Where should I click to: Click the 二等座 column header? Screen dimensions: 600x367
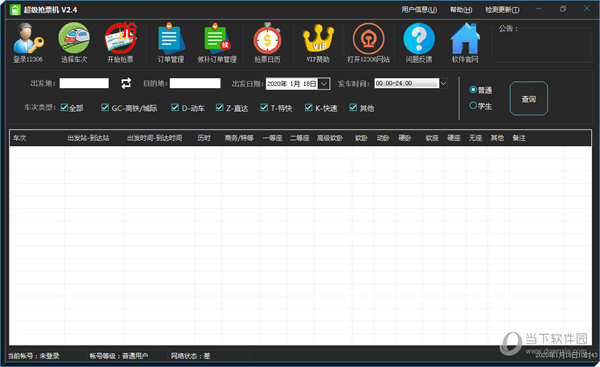(x=300, y=138)
